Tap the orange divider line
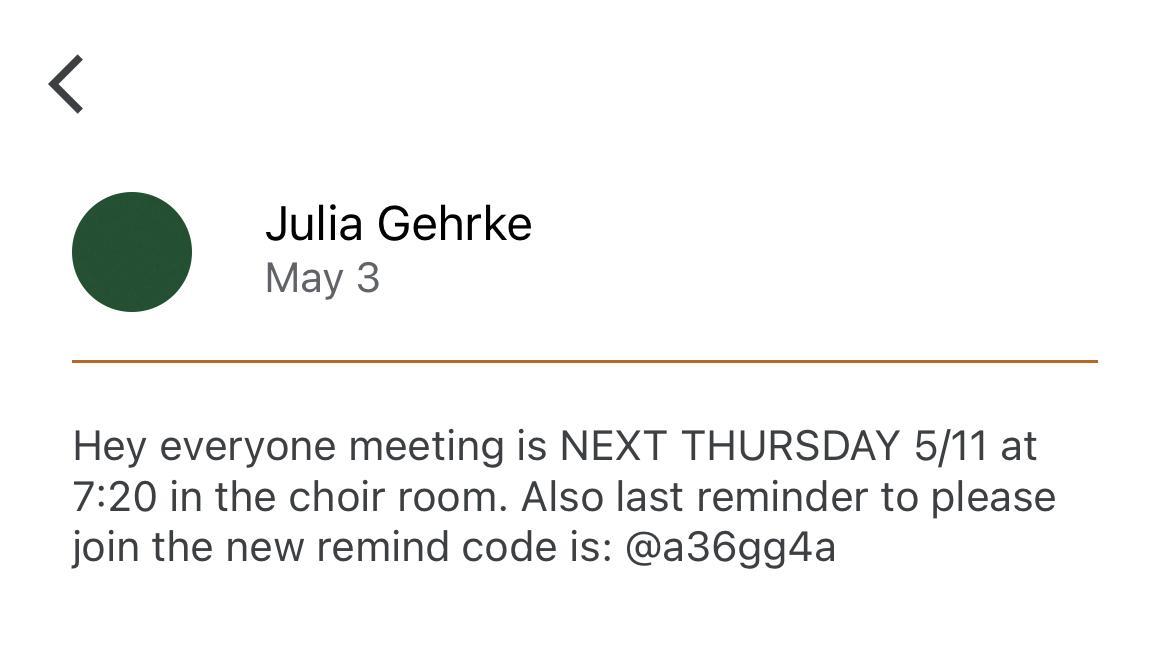Image resolution: width=1170 pixels, height=667 pixels. click(x=584, y=361)
